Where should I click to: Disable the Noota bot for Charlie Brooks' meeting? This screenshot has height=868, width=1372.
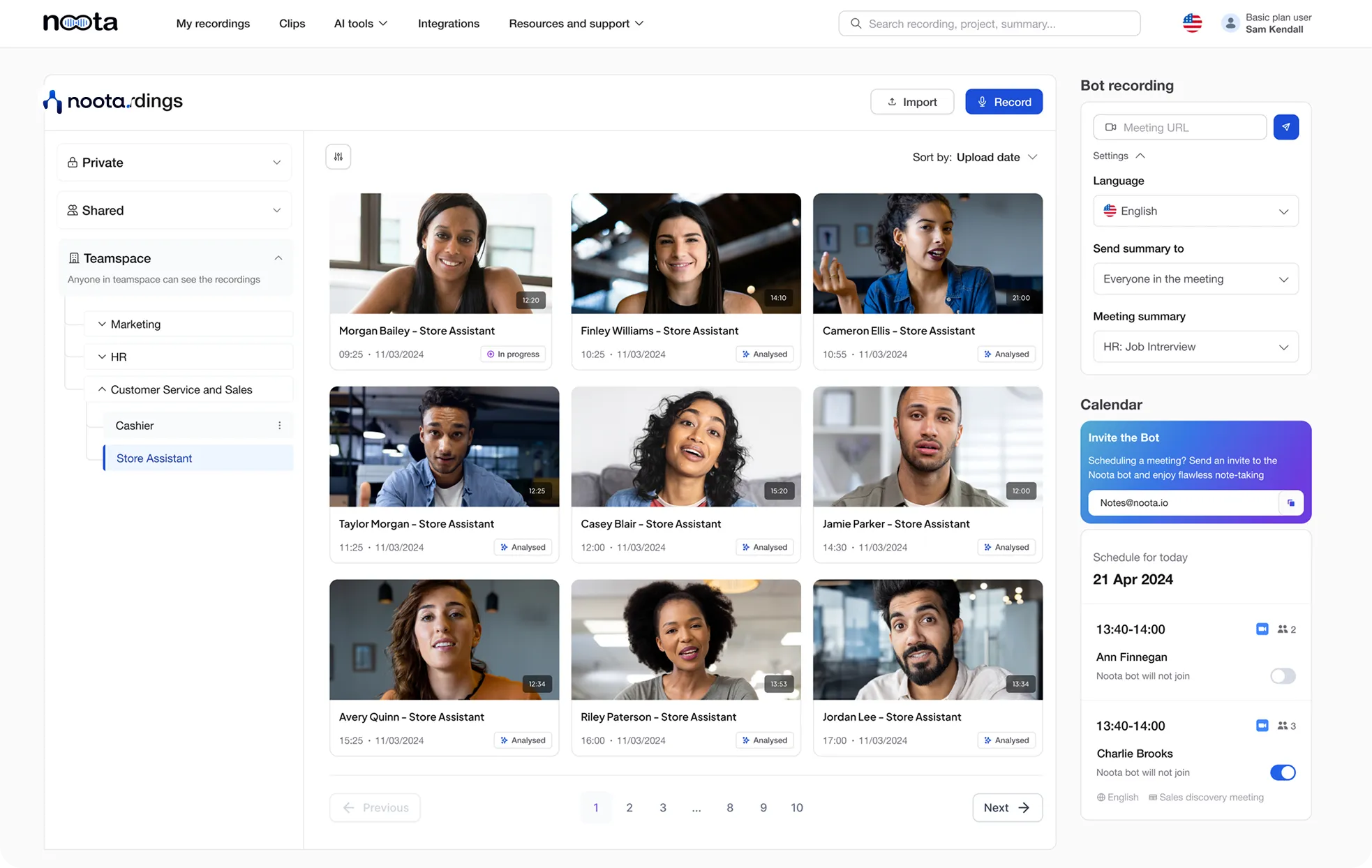tap(1282, 772)
